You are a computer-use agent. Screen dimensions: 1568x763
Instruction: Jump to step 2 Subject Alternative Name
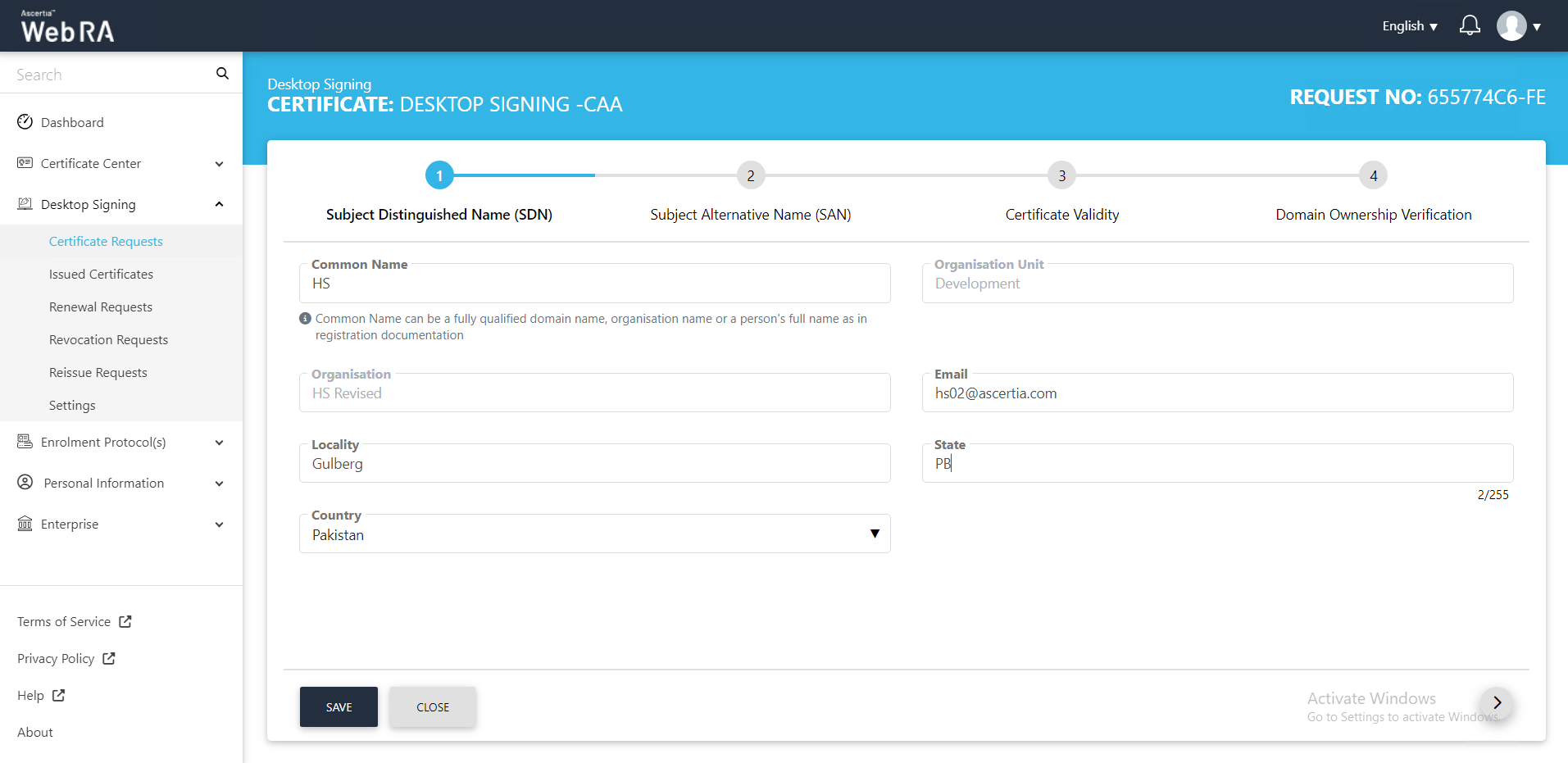point(750,176)
